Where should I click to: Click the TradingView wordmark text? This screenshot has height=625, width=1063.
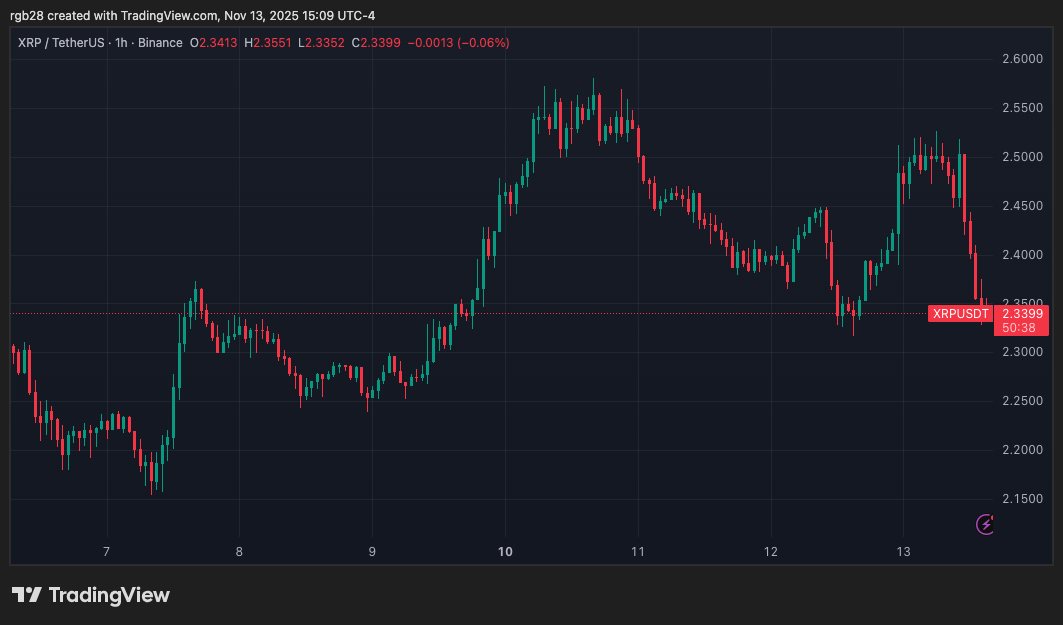(x=109, y=595)
